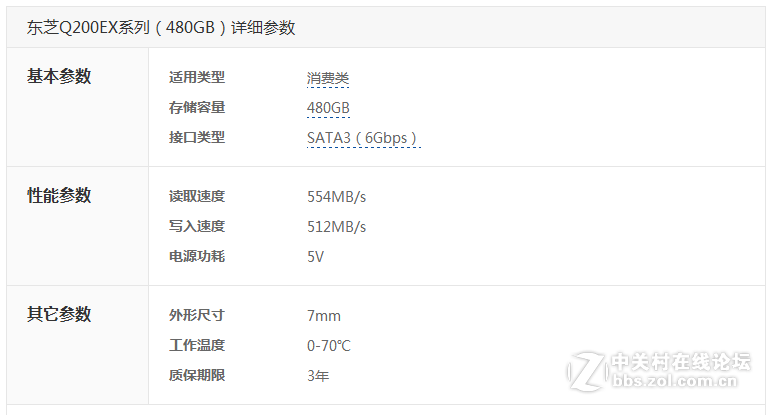
Task: Select the 质保期限 label
Action: [197, 376]
